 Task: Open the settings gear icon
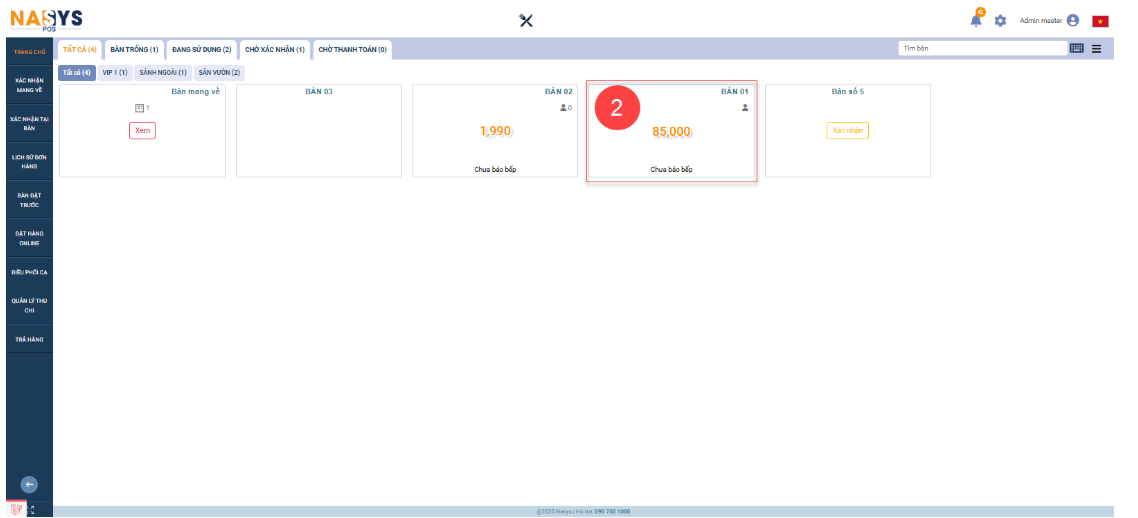click(x=1000, y=21)
